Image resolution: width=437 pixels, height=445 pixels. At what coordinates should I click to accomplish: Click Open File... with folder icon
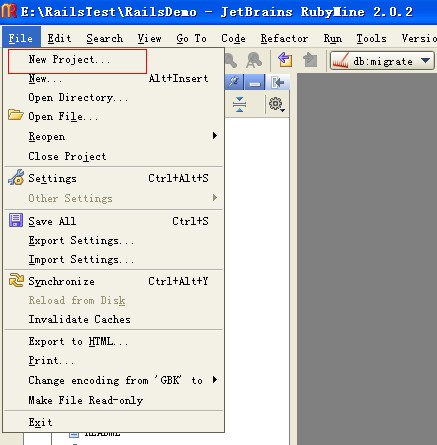pyautogui.click(x=114, y=117)
